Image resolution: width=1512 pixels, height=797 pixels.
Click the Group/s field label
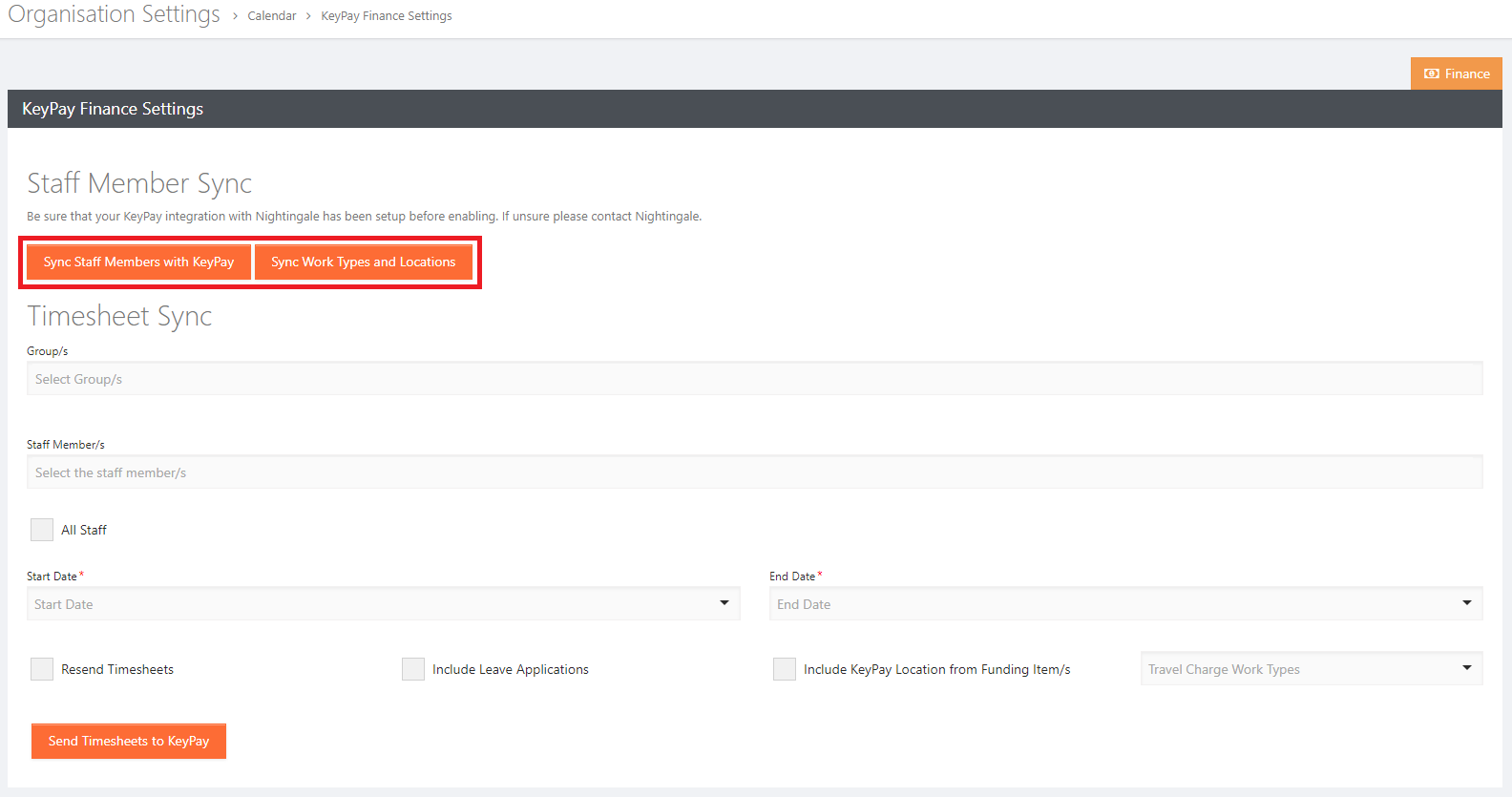[48, 351]
